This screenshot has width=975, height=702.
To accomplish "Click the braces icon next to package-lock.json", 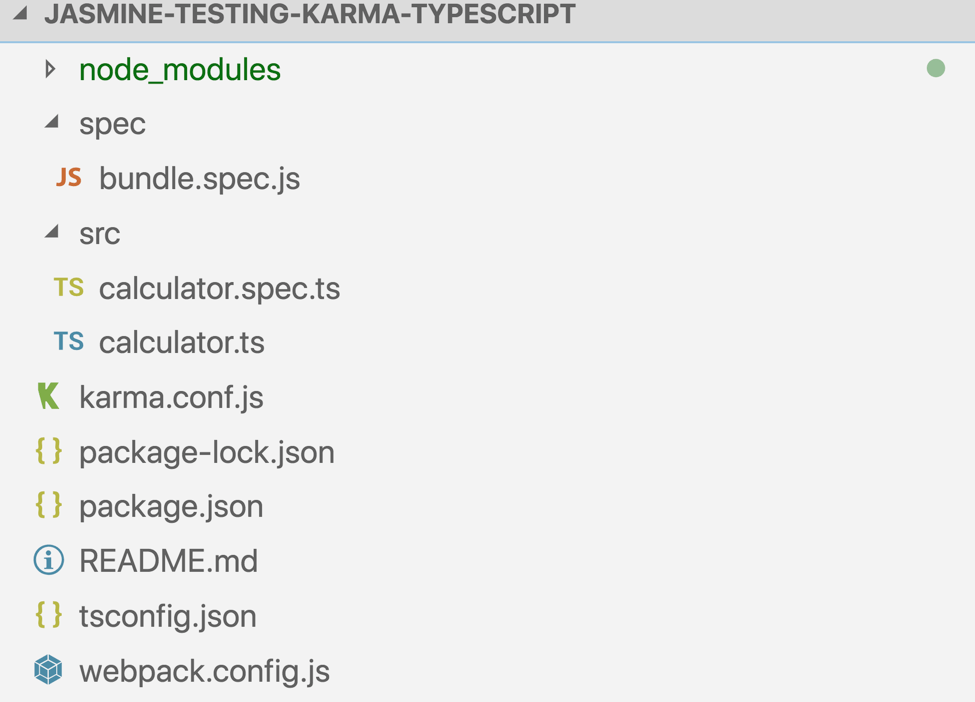I will tap(49, 451).
